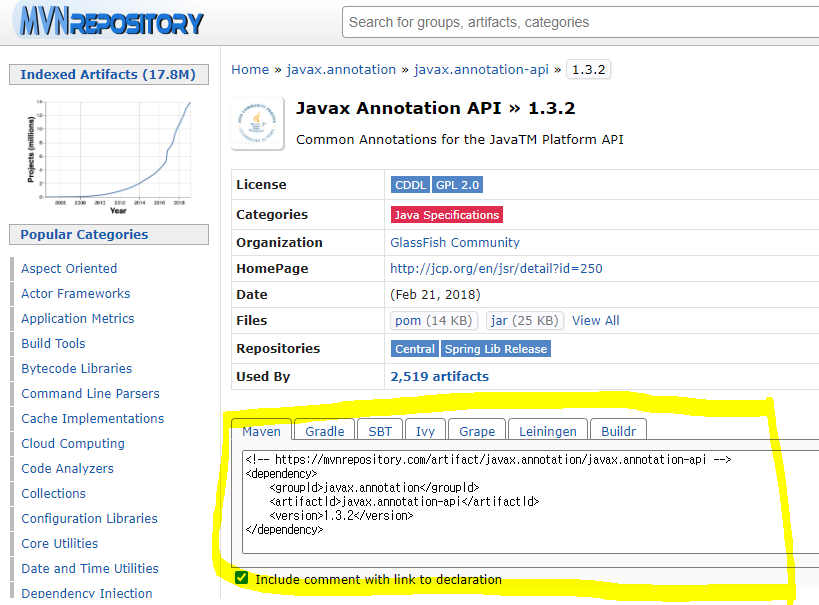The image size is (819, 605).
Task: Open Build Tools category
Action: [53, 344]
